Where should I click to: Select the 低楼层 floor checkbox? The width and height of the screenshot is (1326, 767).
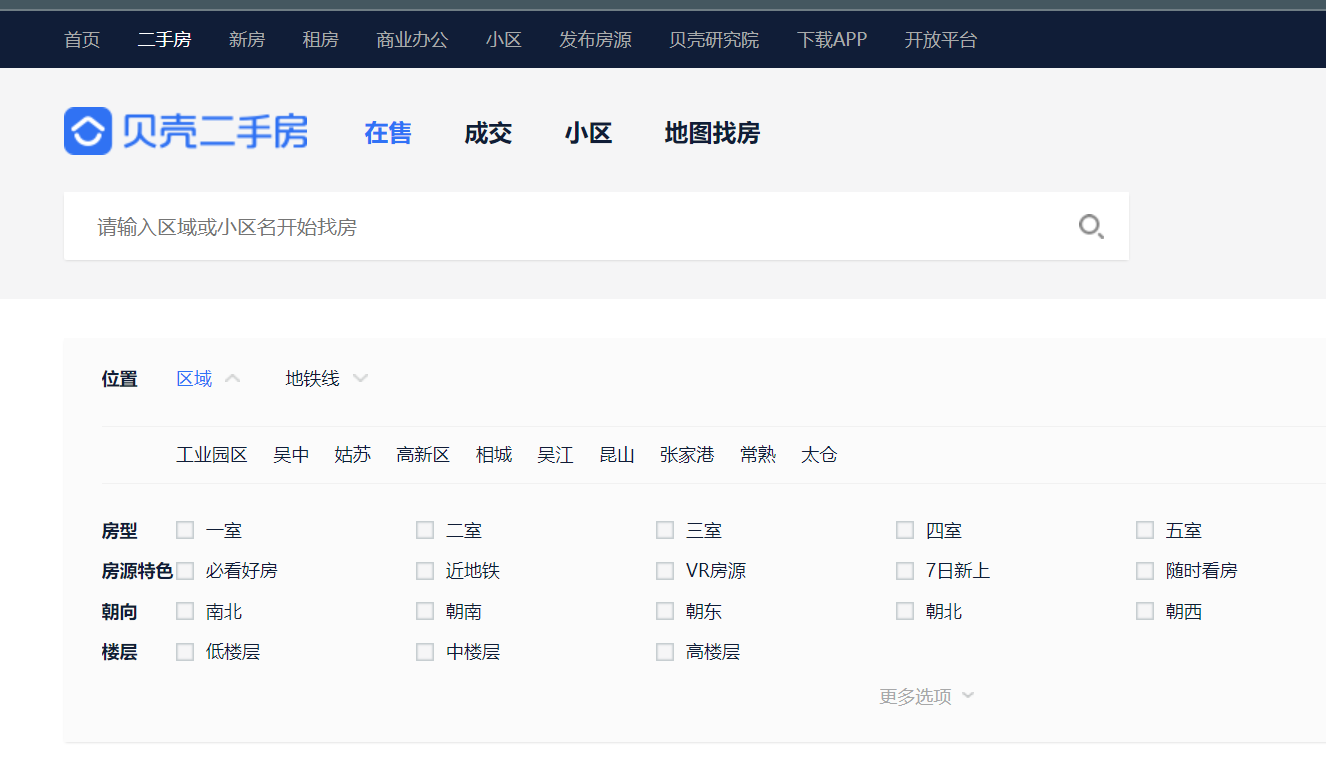pyautogui.click(x=185, y=652)
